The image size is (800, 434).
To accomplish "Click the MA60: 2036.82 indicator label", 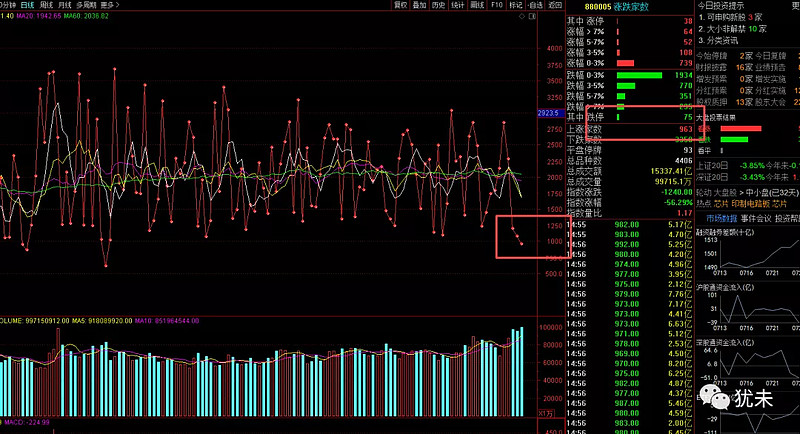I will 86,16.
